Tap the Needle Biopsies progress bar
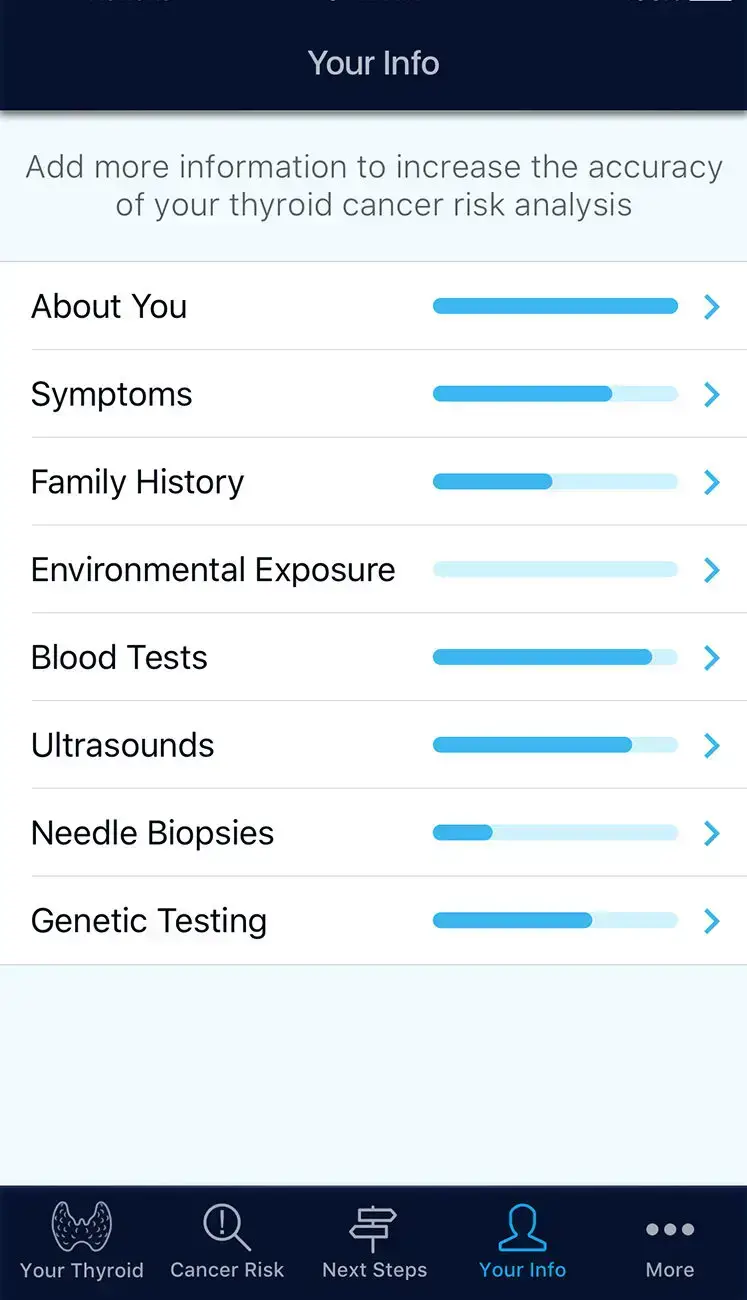The height and width of the screenshot is (1300, 747). 555,833
